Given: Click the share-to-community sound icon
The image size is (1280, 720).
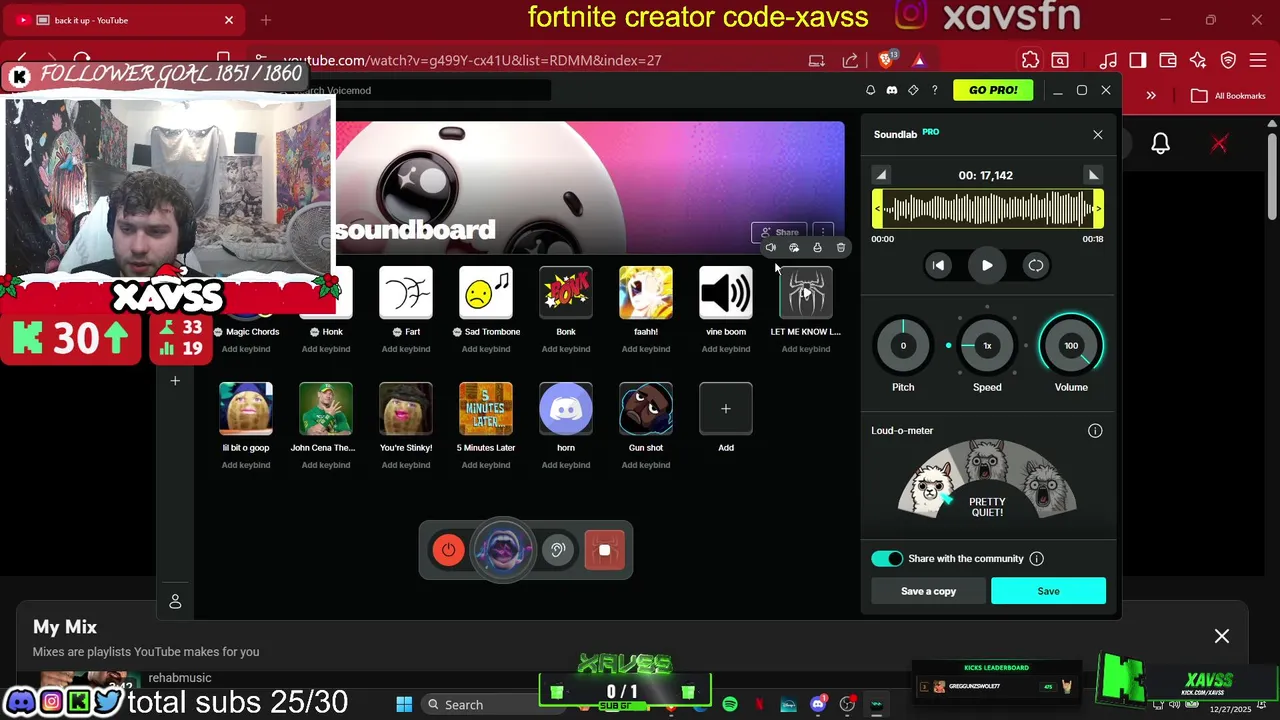Looking at the screenshot, I should (794, 248).
